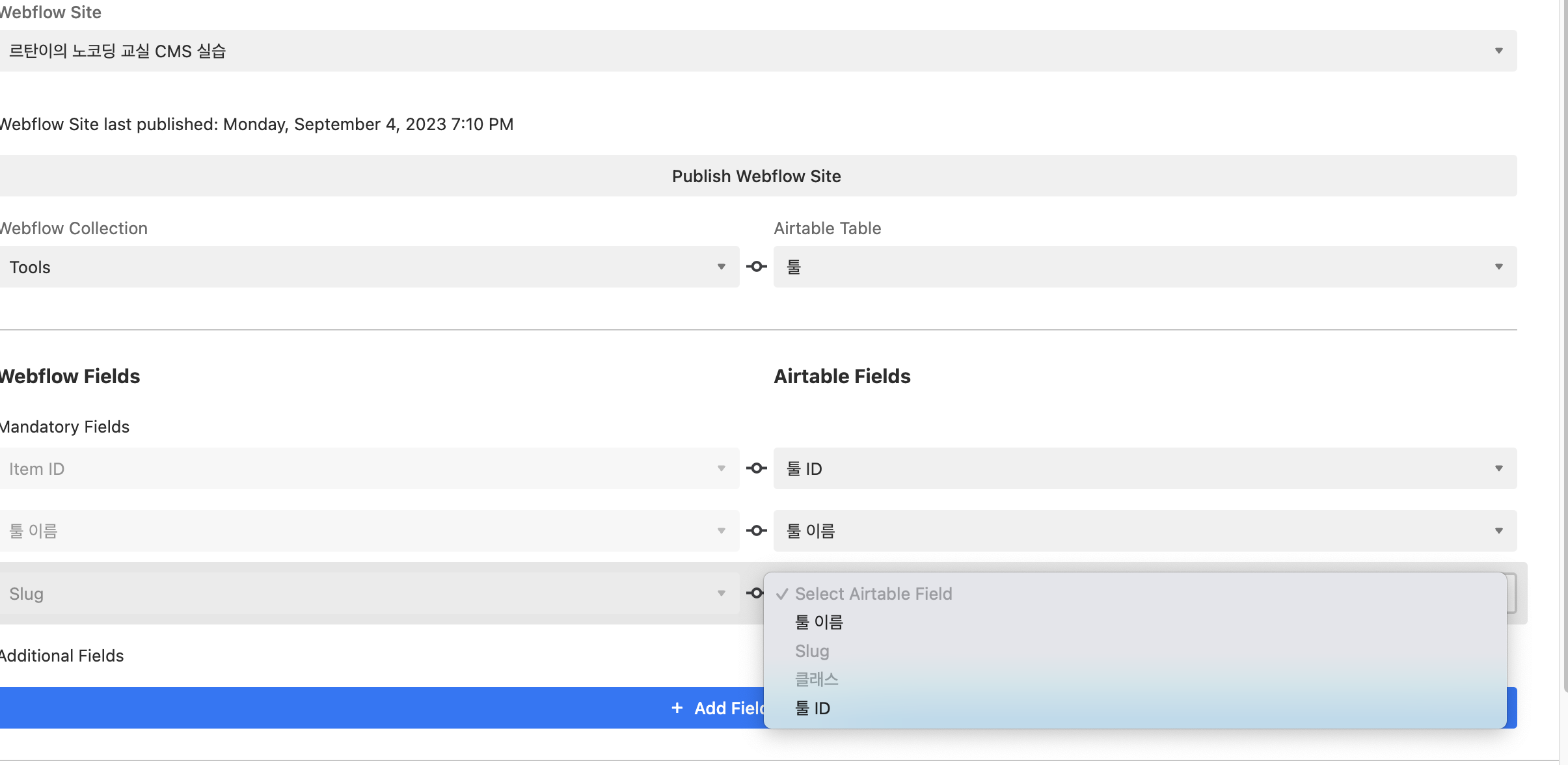Click the link icon in the Item ID row
The width and height of the screenshot is (1568, 765).
[x=757, y=468]
